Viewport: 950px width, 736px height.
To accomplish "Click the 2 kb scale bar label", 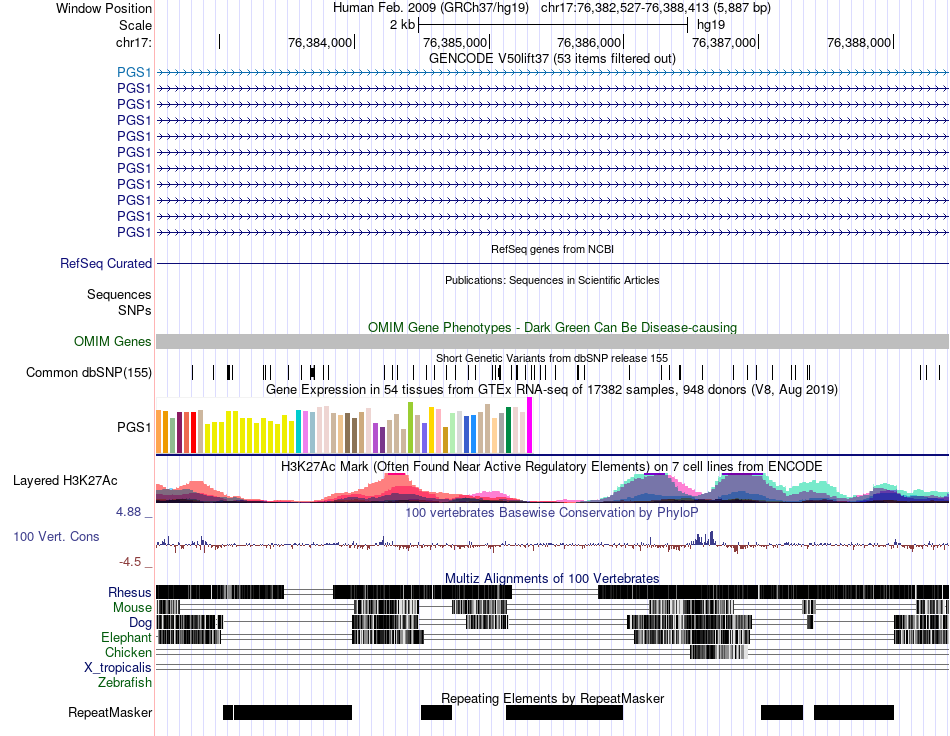I will (402, 25).
